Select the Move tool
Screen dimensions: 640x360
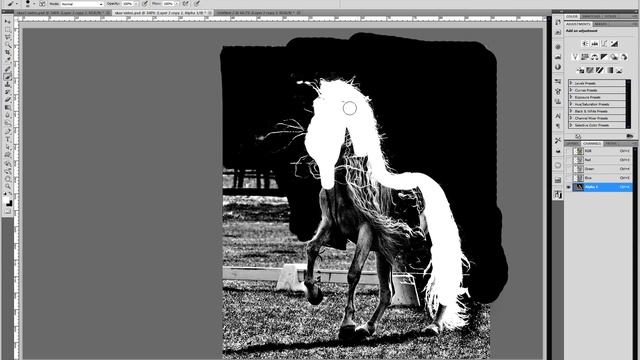pyautogui.click(x=7, y=21)
